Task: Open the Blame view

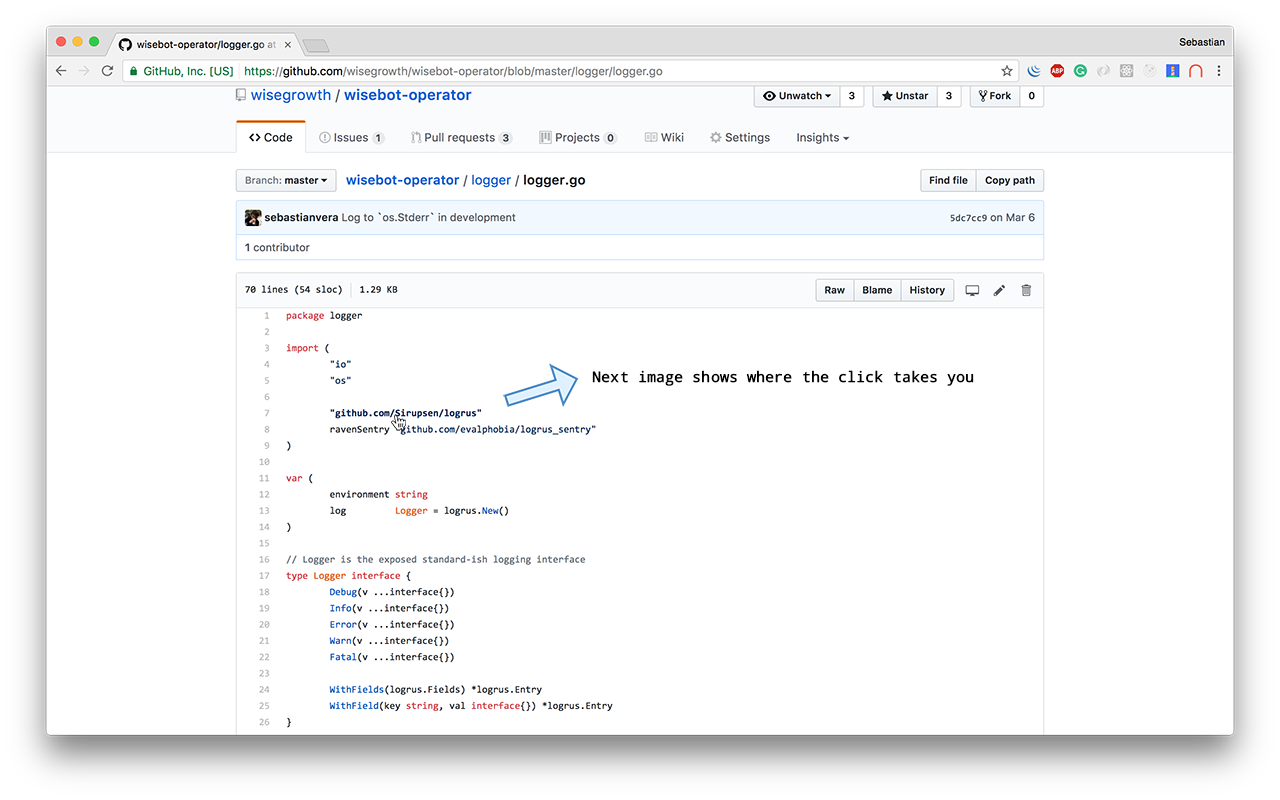Action: coord(877,290)
